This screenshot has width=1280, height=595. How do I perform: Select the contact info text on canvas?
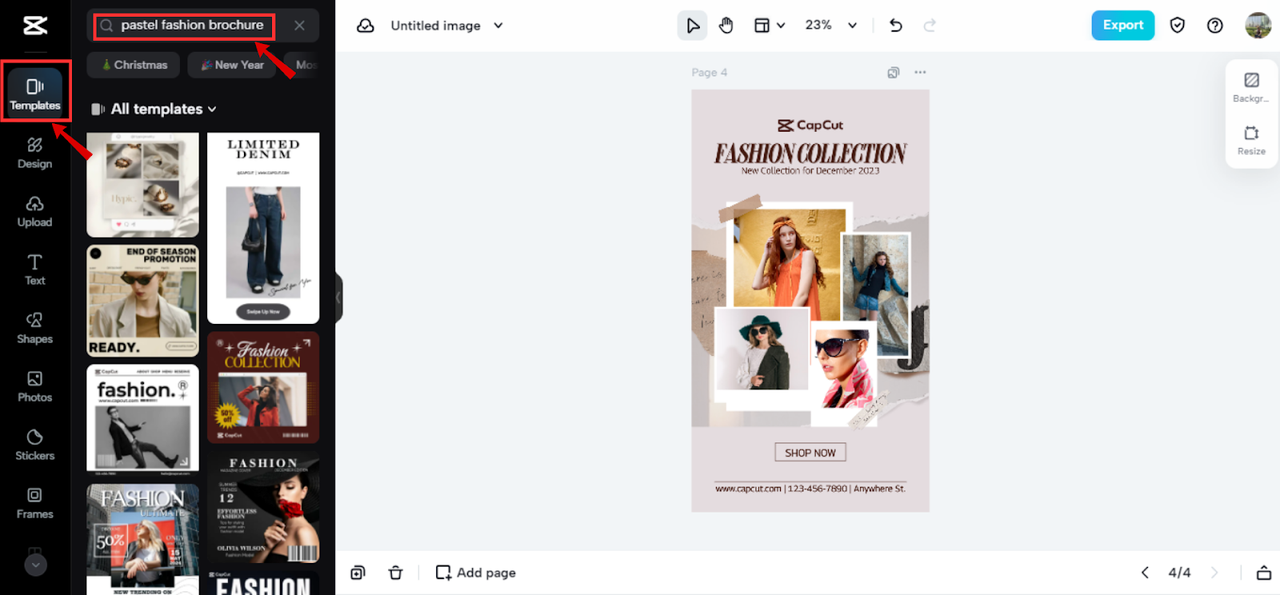coord(810,488)
